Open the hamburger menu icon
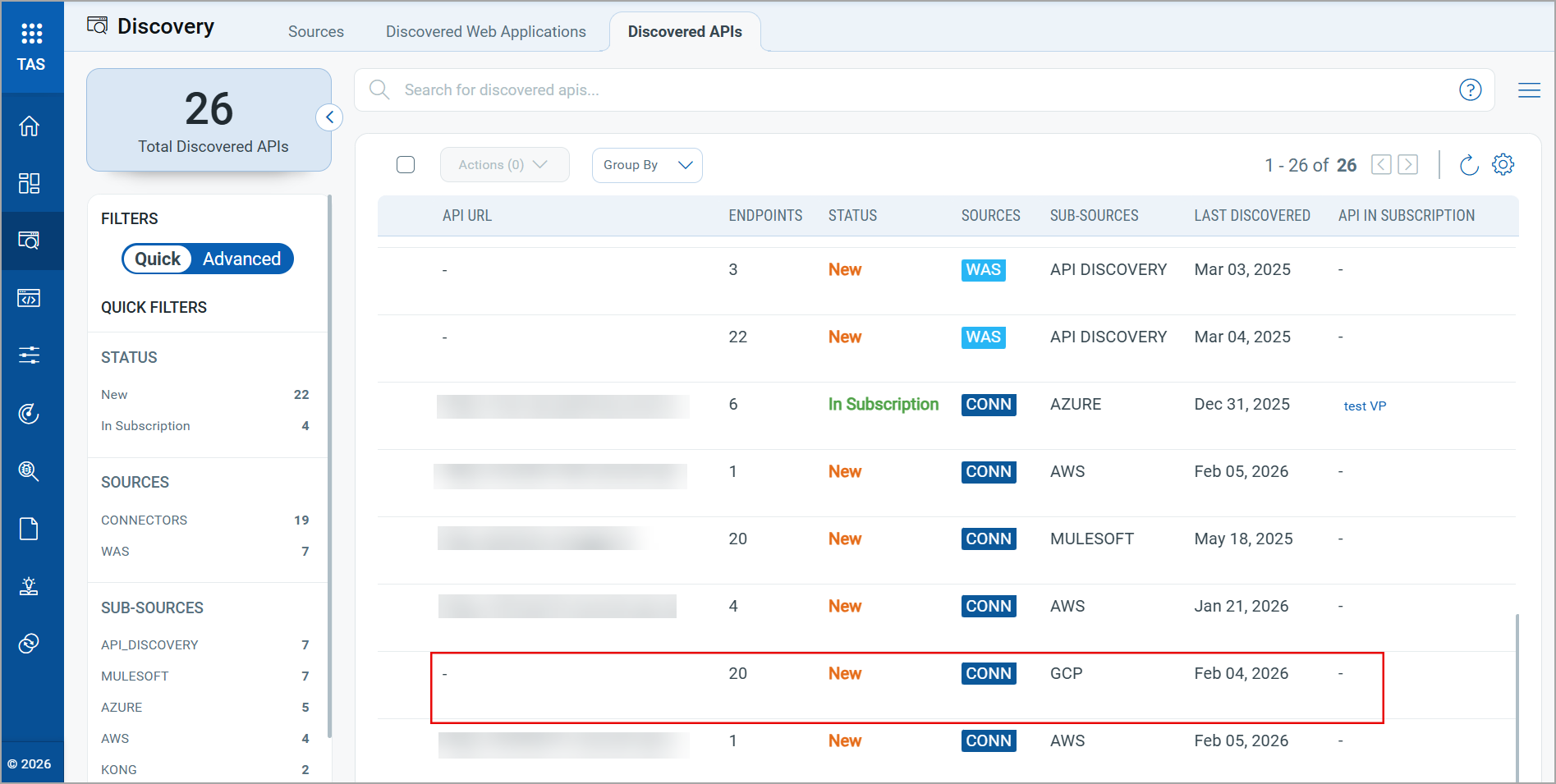 click(1528, 90)
